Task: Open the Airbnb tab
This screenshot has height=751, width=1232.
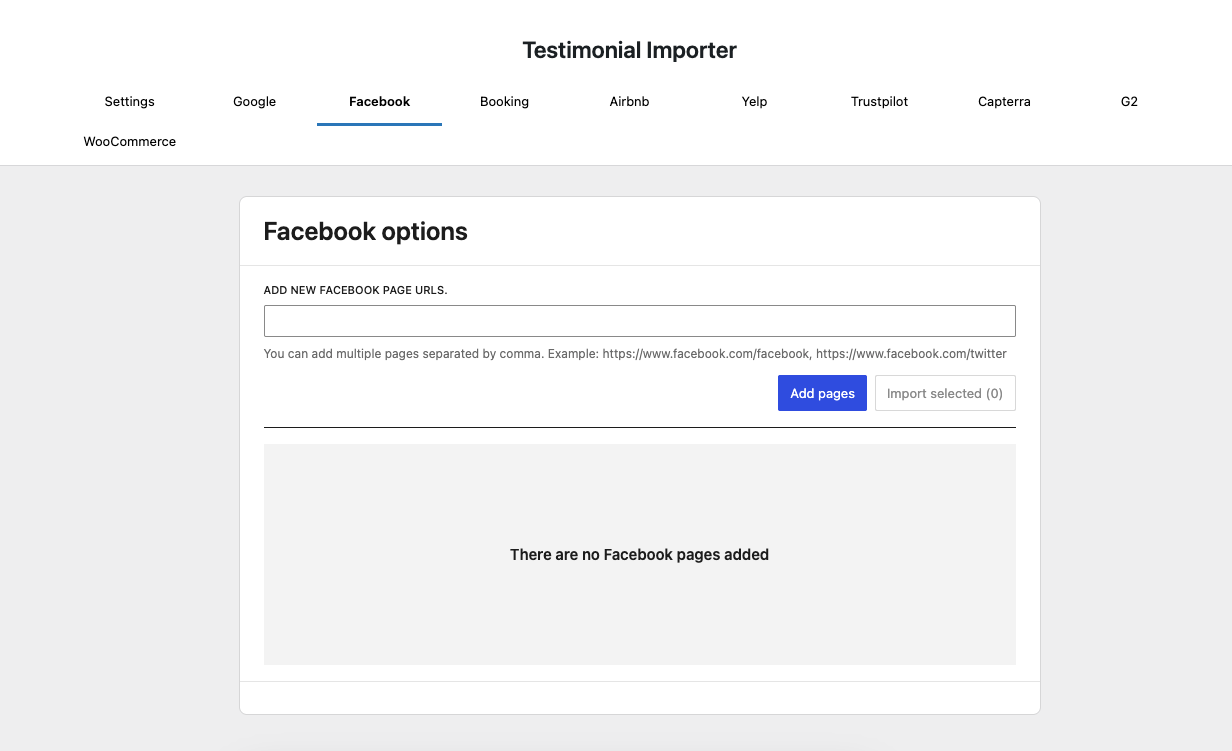Action: click(629, 102)
